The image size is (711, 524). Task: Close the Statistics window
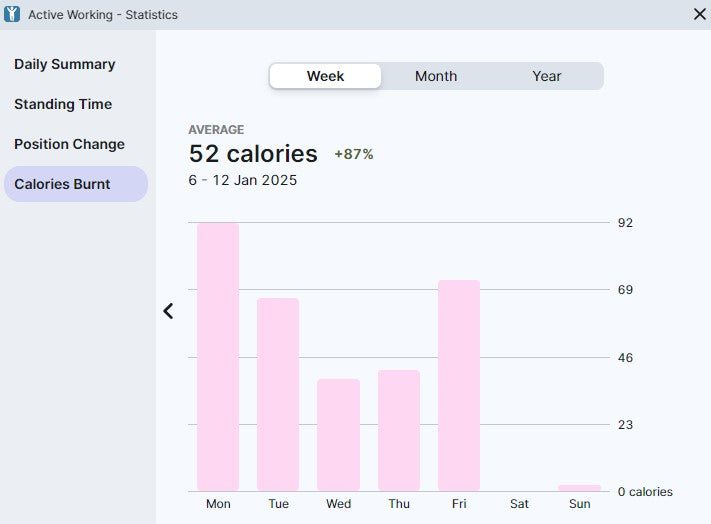699,14
